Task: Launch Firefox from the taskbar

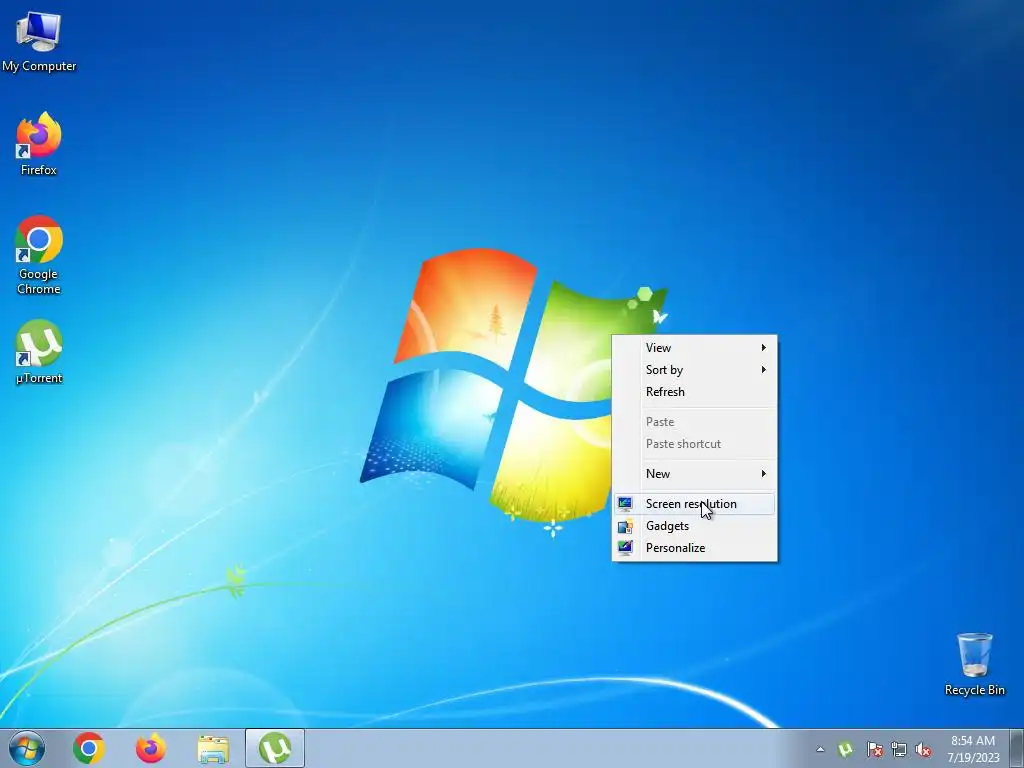Action: [151, 748]
